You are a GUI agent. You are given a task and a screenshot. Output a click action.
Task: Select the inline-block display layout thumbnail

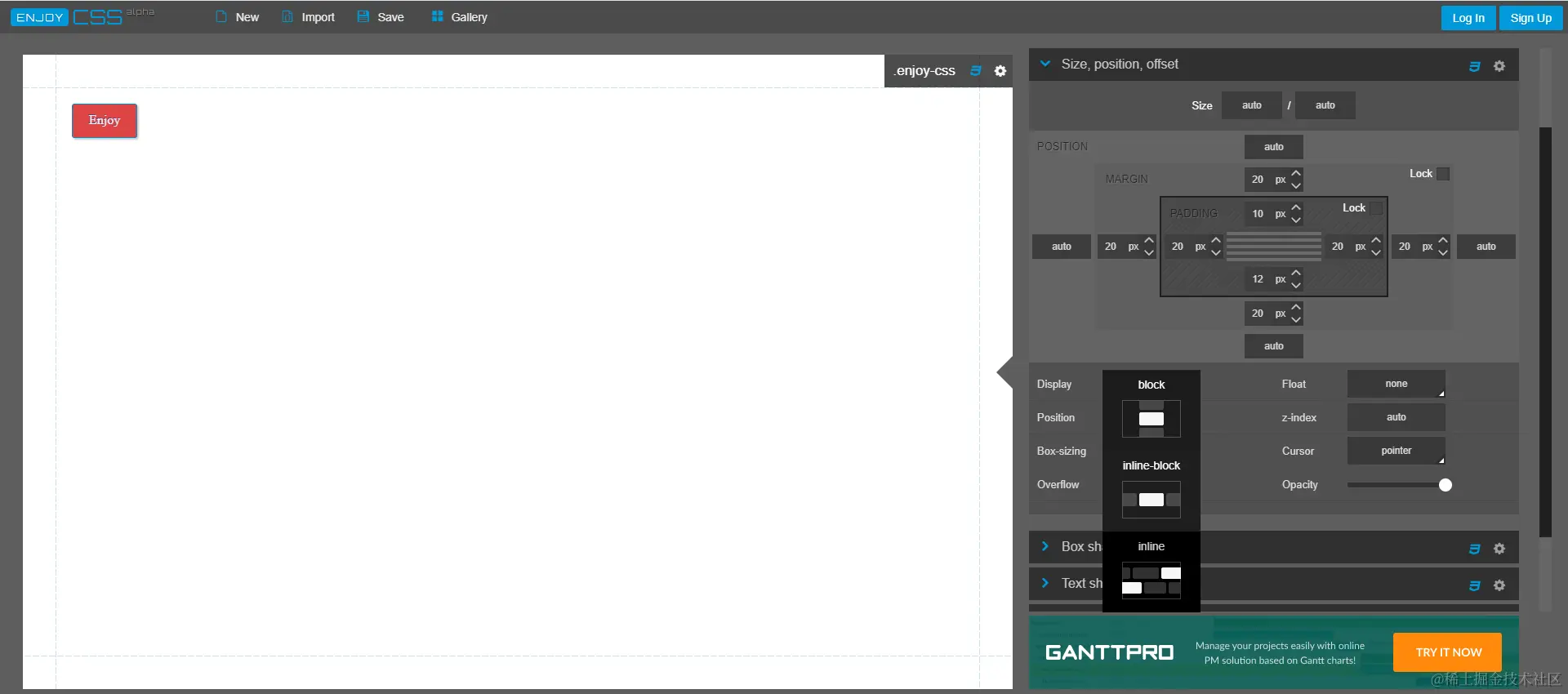[x=1151, y=500]
